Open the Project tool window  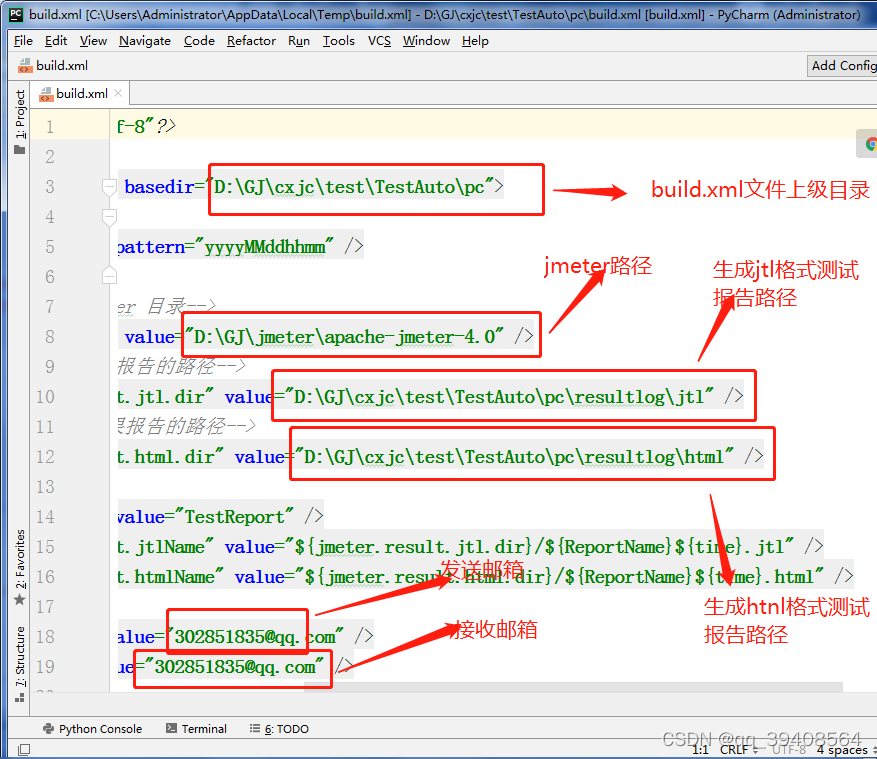coord(20,121)
